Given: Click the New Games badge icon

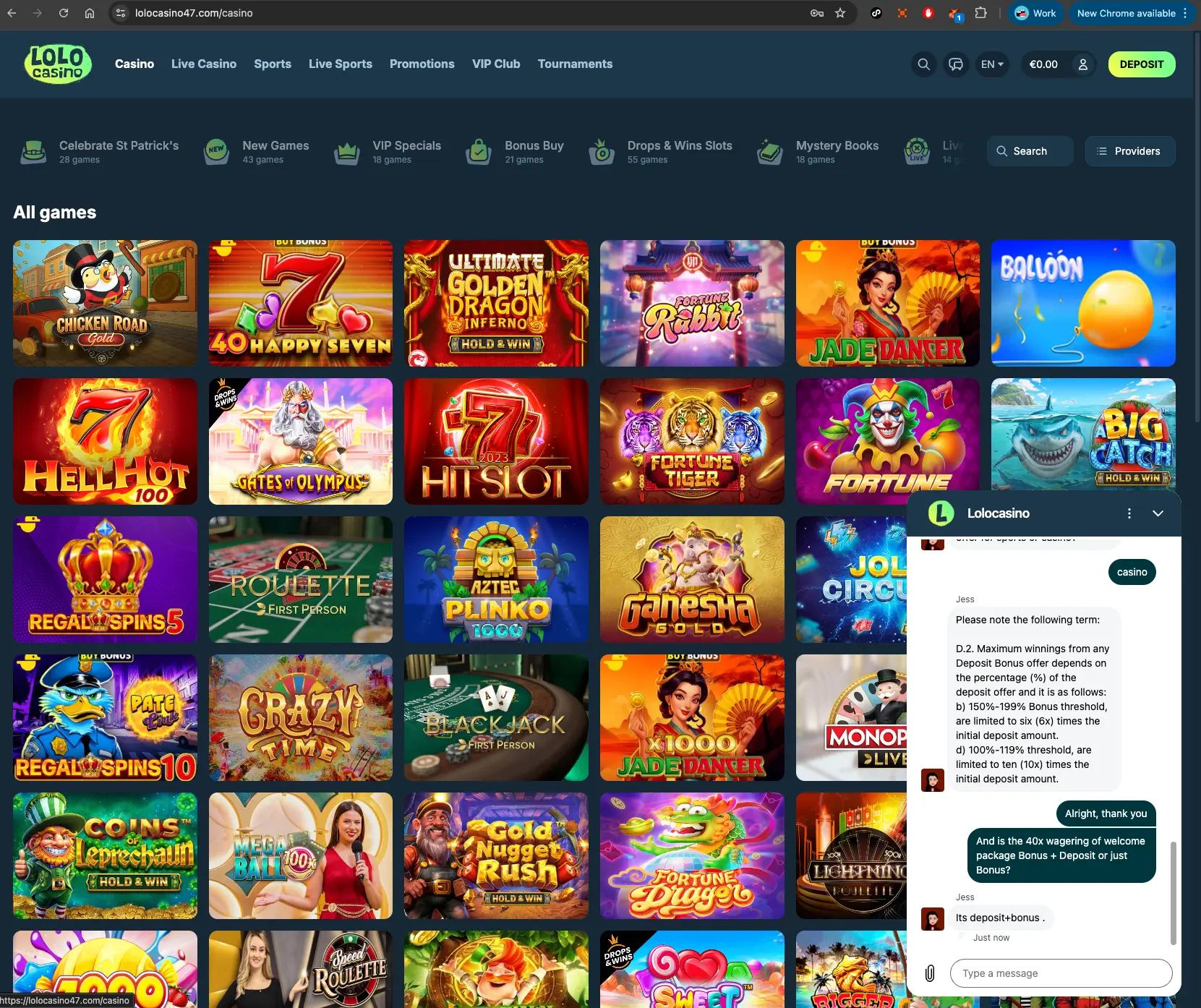Looking at the screenshot, I should [216, 151].
